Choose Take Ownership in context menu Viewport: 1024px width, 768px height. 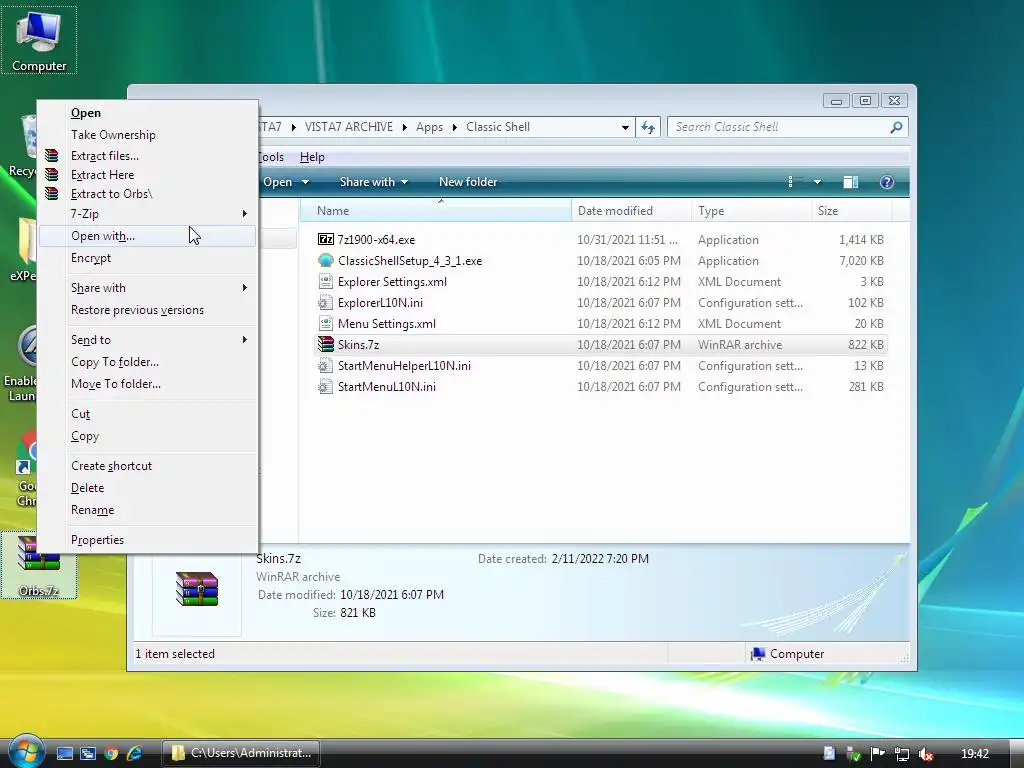point(147,135)
